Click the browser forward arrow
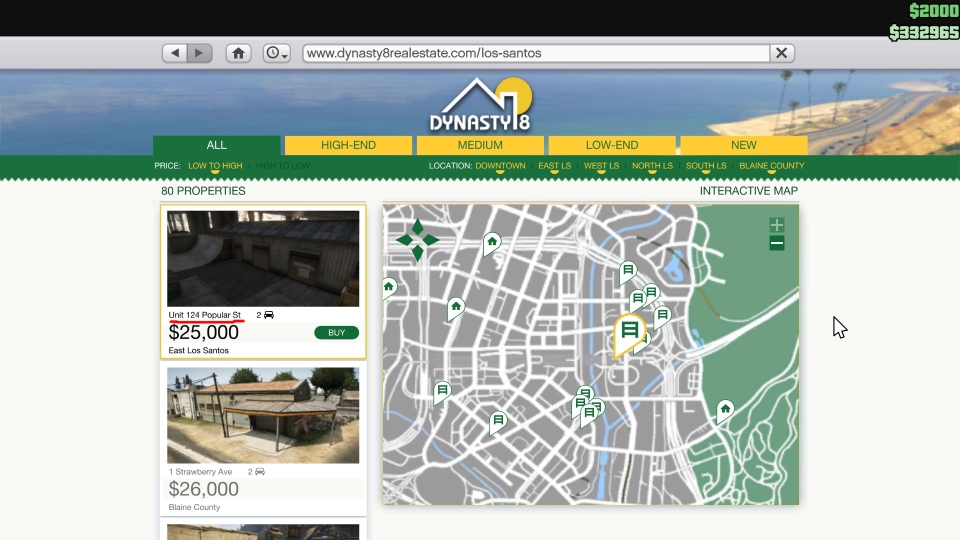This screenshot has height=540, width=960. (200, 53)
